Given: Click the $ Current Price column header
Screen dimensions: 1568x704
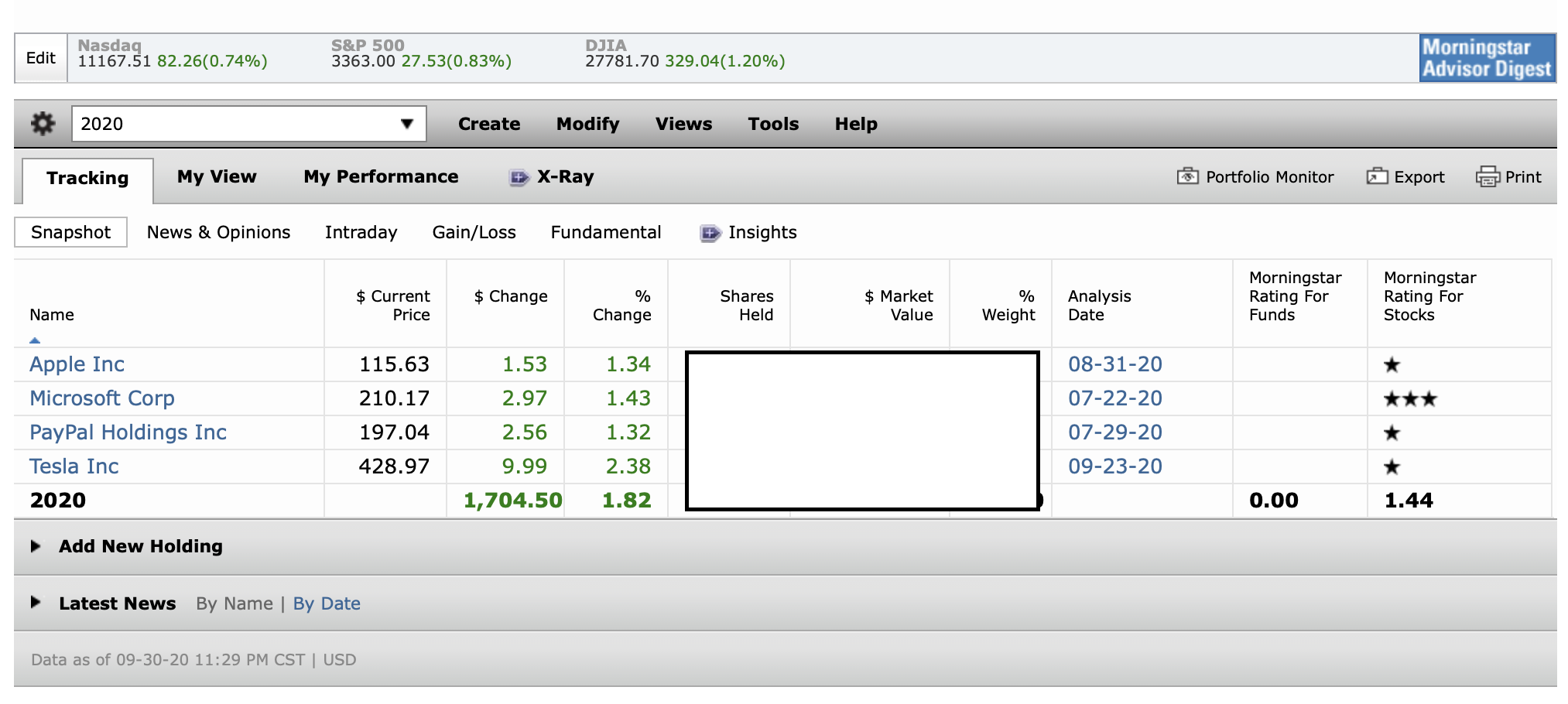Looking at the screenshot, I should pyautogui.click(x=393, y=306).
